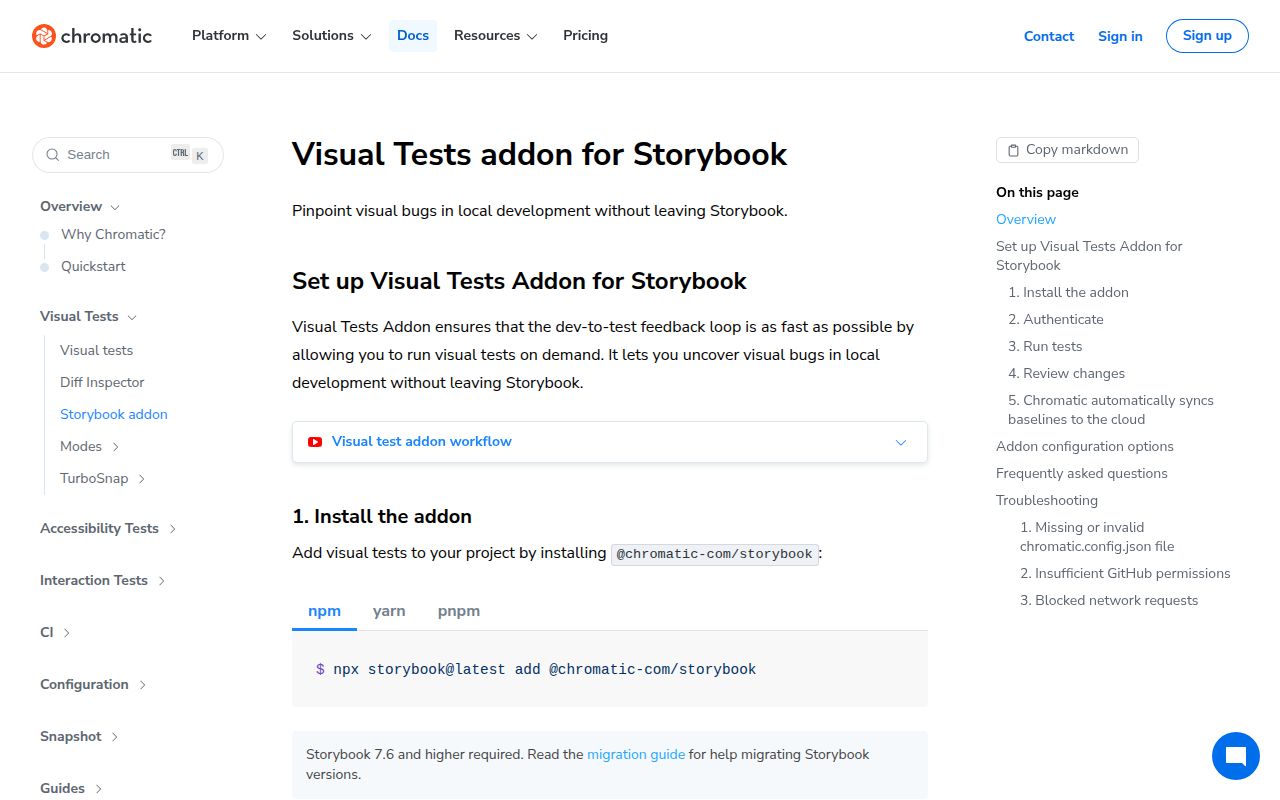This screenshot has width=1280, height=800.
Task: Jump to 4. Review changes
Action: click(x=1066, y=374)
